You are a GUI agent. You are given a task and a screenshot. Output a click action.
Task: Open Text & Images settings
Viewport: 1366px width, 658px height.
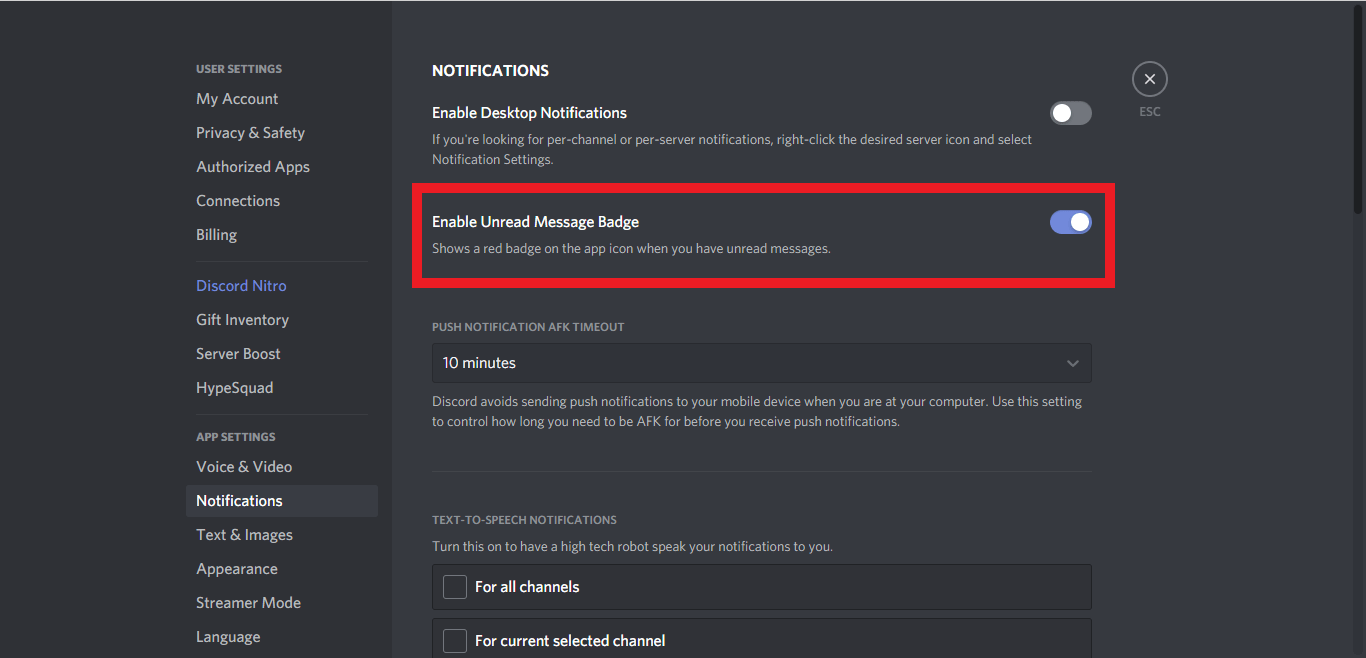tap(244, 535)
